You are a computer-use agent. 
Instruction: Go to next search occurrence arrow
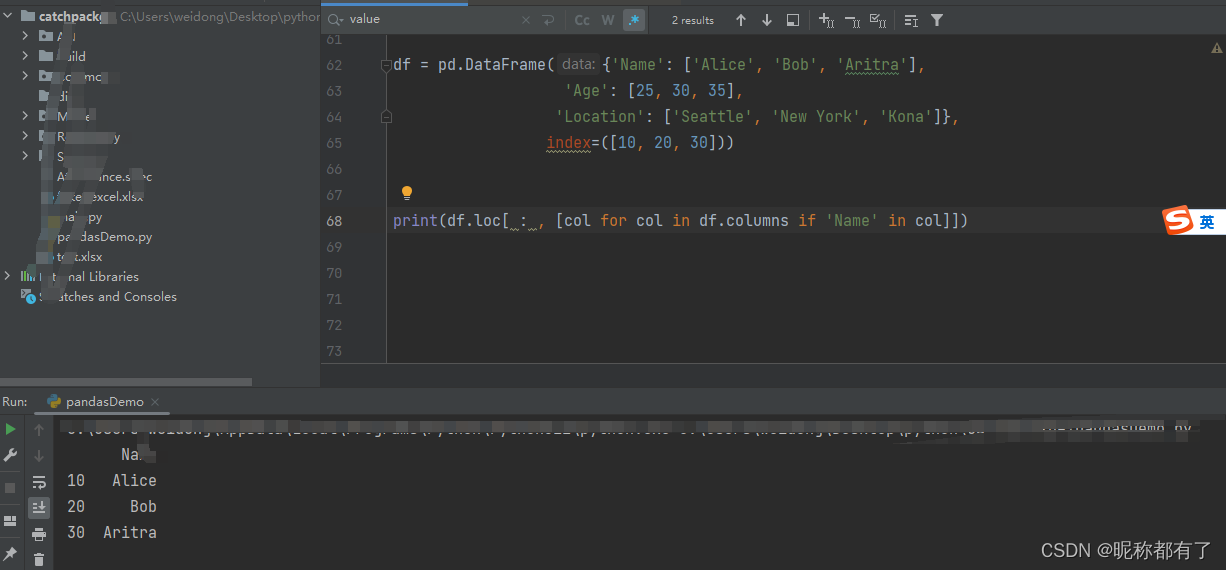(x=767, y=20)
